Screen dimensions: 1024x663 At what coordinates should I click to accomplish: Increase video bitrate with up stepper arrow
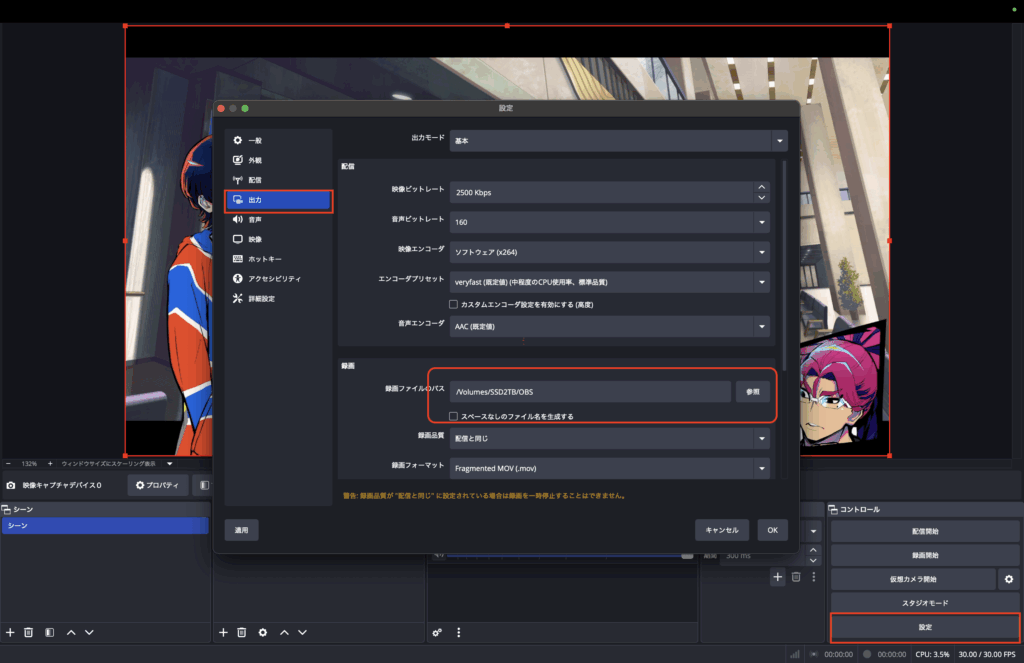coord(762,186)
